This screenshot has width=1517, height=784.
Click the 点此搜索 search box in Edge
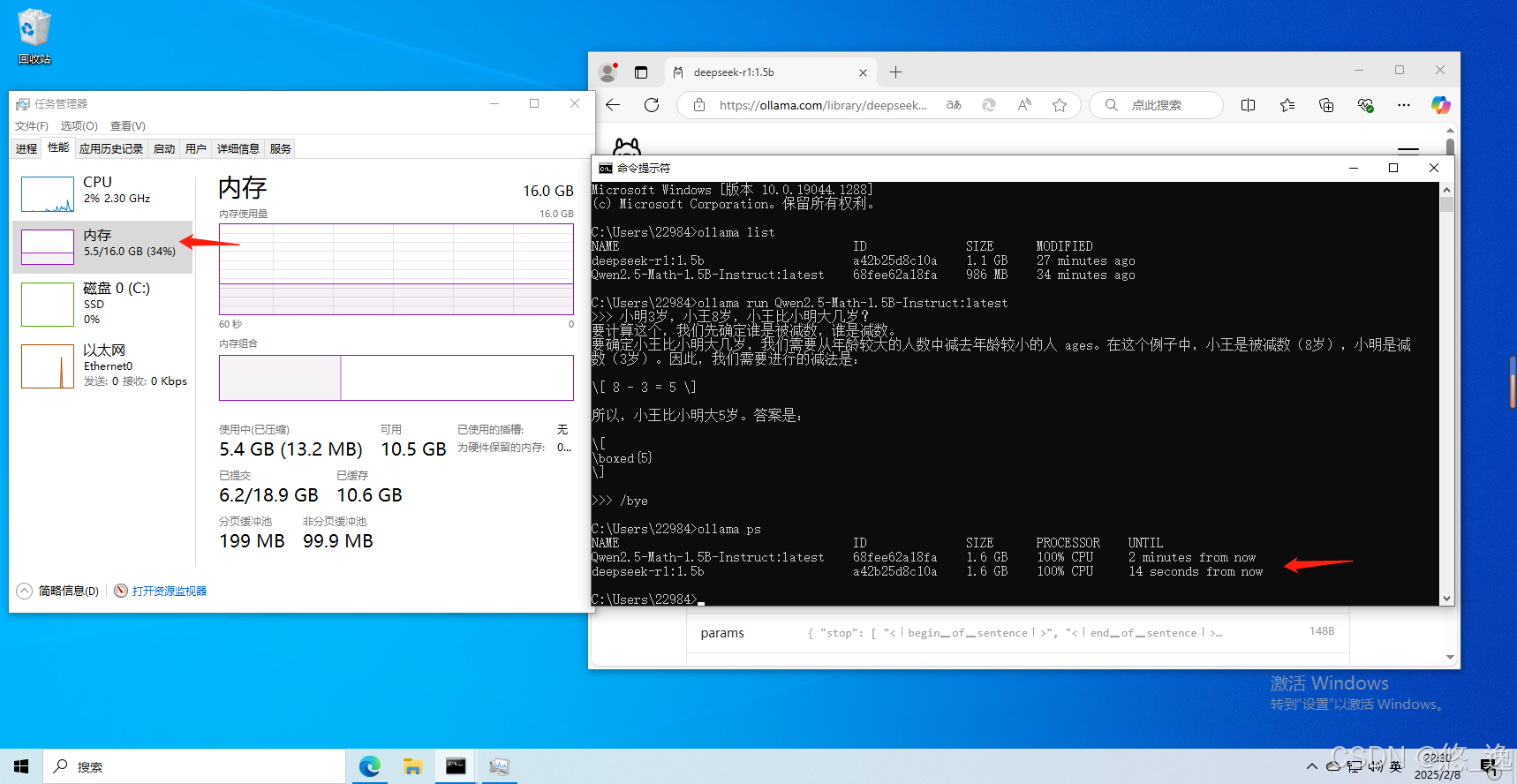point(1157,105)
